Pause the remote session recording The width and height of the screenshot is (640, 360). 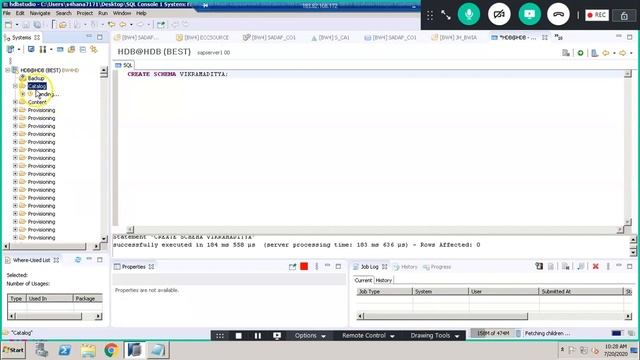coord(258,336)
